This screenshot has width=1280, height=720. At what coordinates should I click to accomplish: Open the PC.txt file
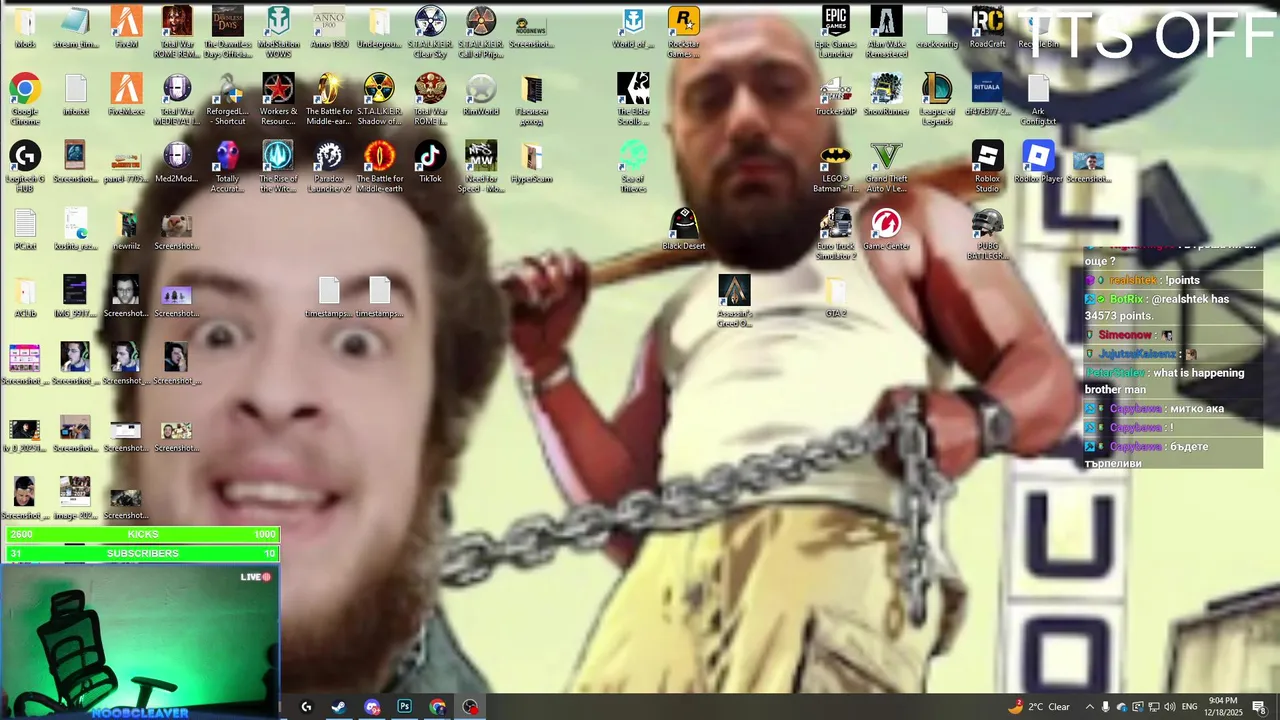(25, 229)
